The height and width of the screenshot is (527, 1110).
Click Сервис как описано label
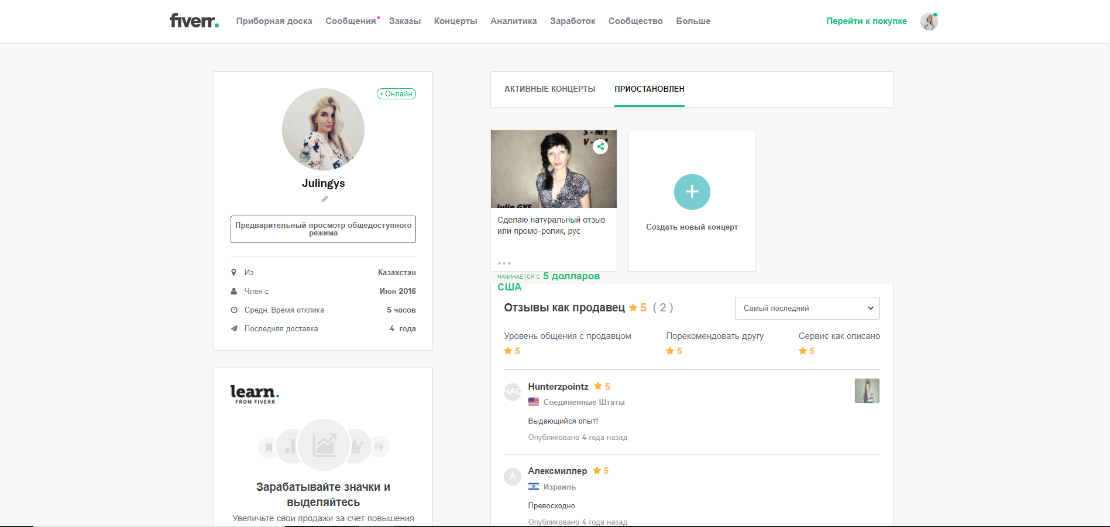(839, 336)
